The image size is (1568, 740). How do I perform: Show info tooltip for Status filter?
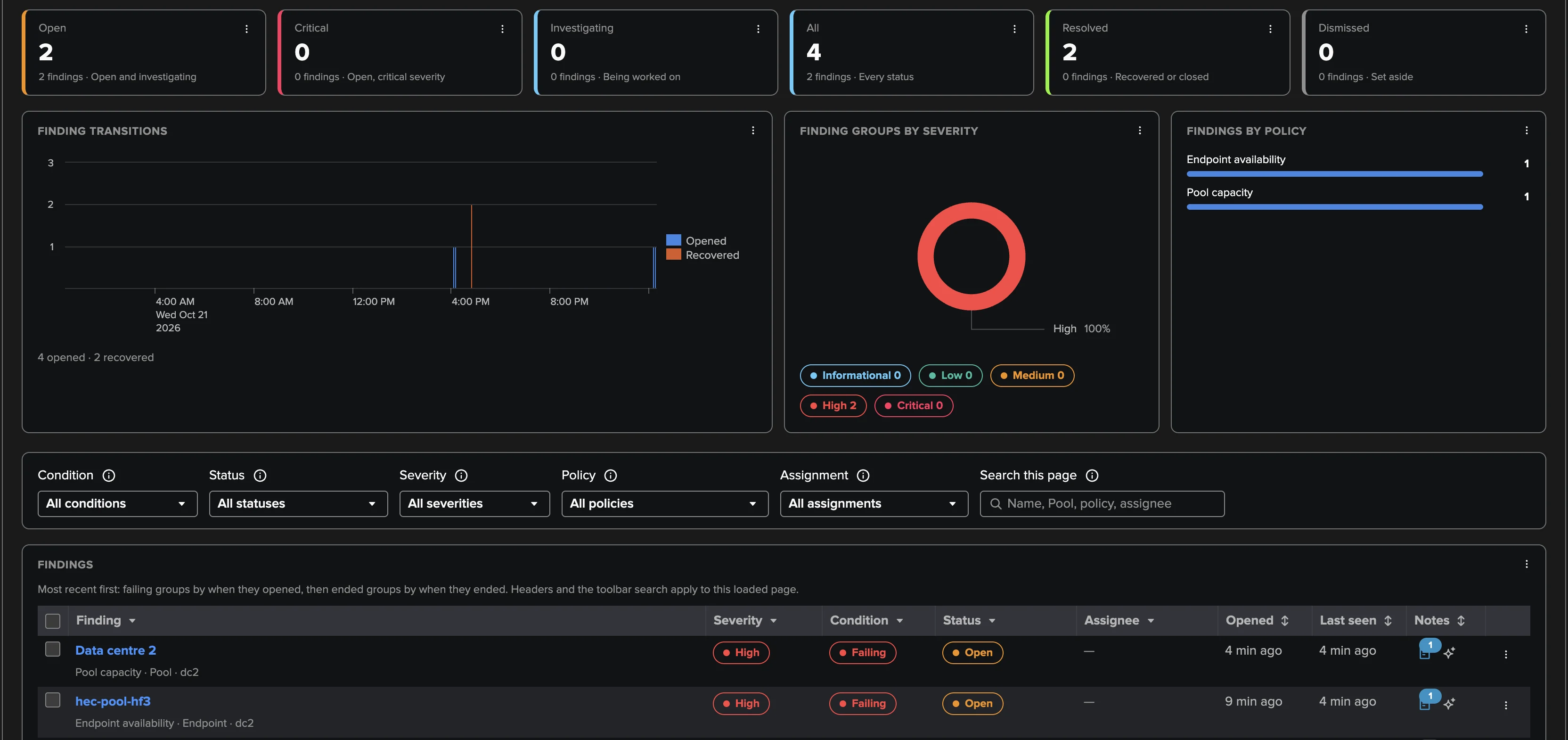point(260,476)
